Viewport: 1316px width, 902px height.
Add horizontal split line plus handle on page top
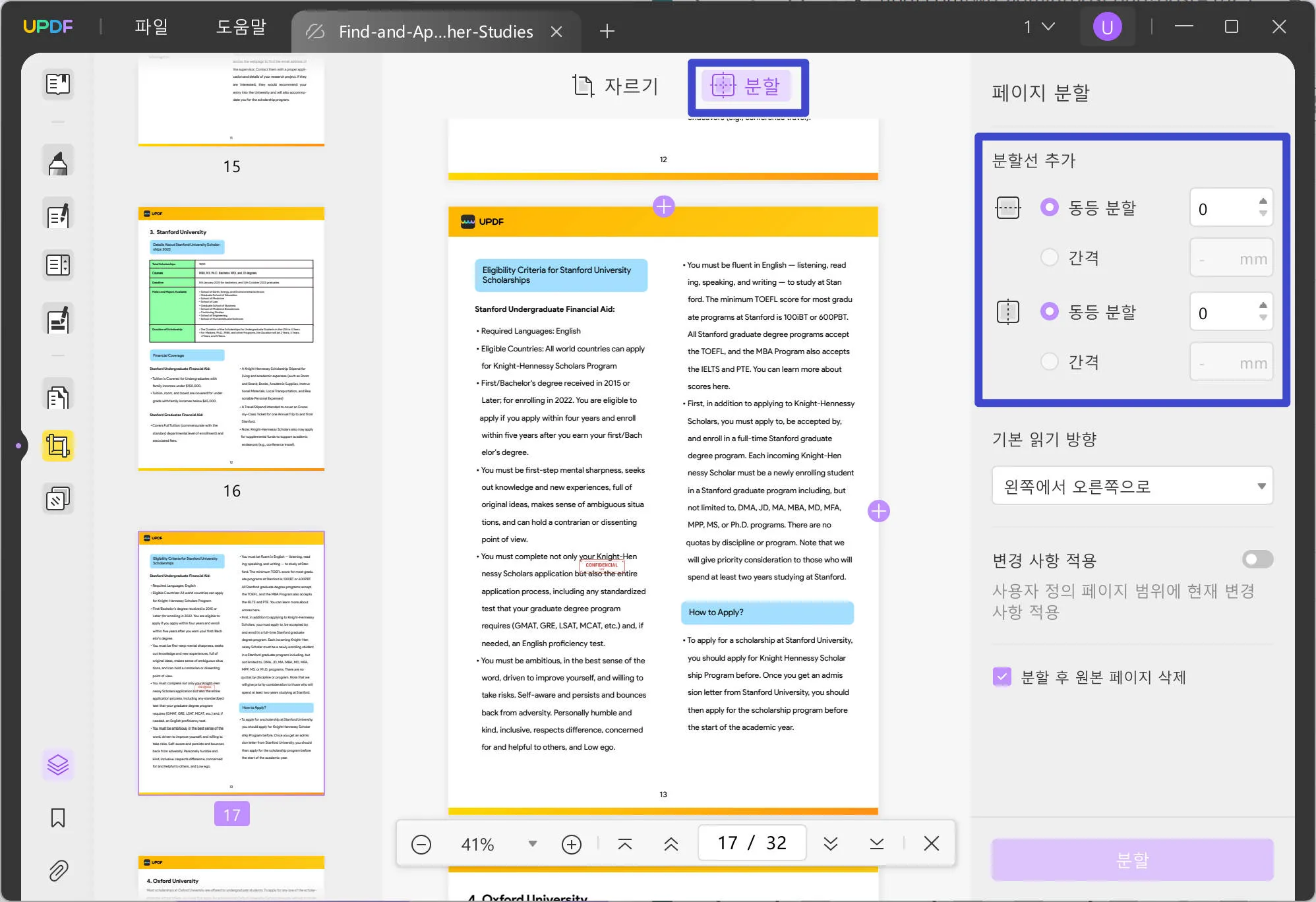coord(663,206)
